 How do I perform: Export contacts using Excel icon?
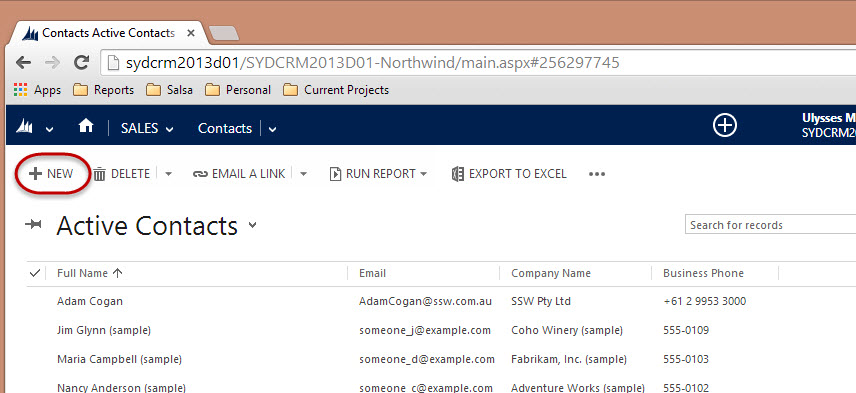457,174
